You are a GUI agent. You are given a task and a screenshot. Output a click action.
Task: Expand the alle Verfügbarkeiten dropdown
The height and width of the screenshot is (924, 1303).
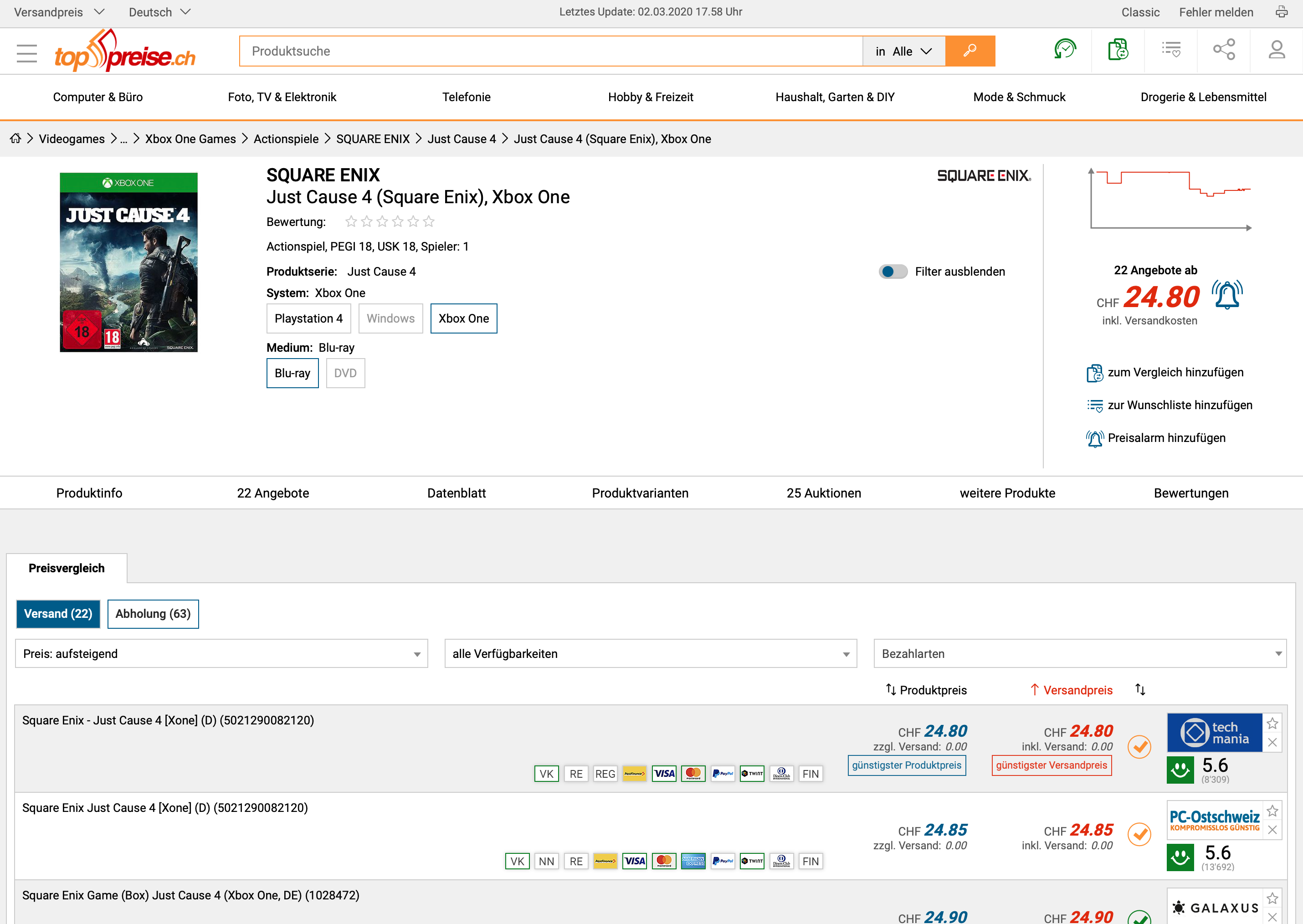pyautogui.click(x=650, y=654)
